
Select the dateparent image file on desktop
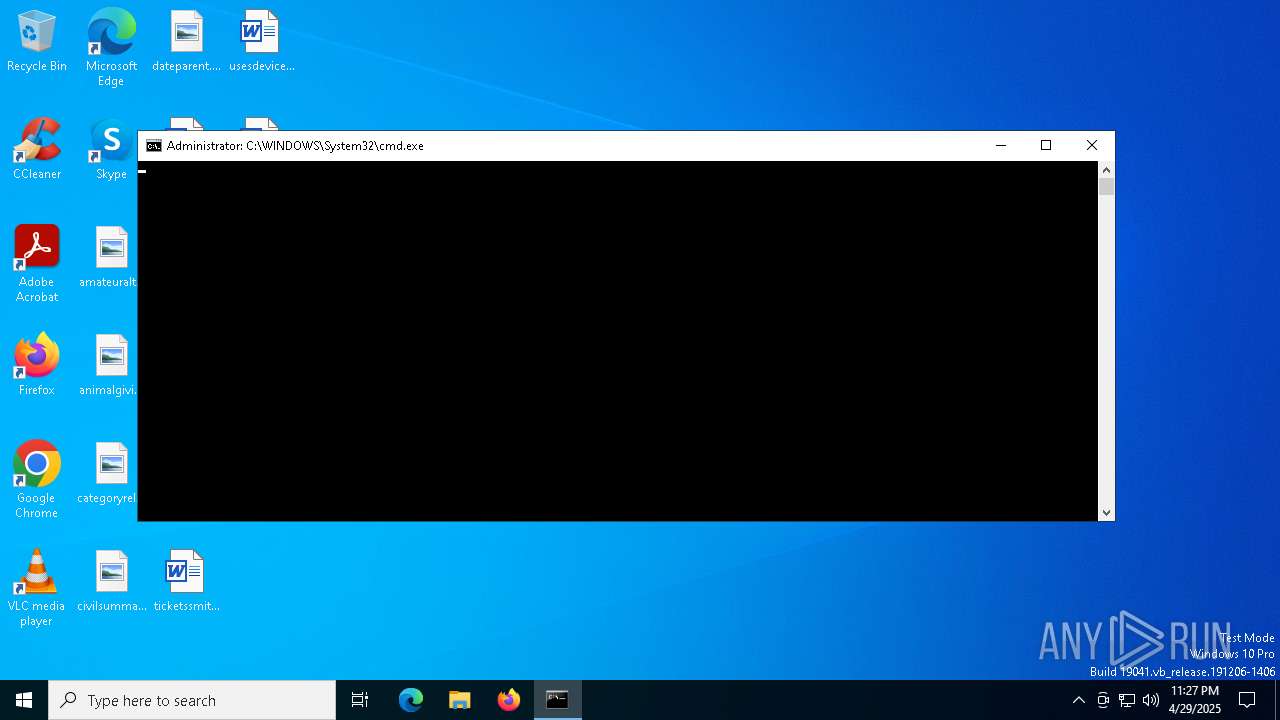click(x=186, y=42)
